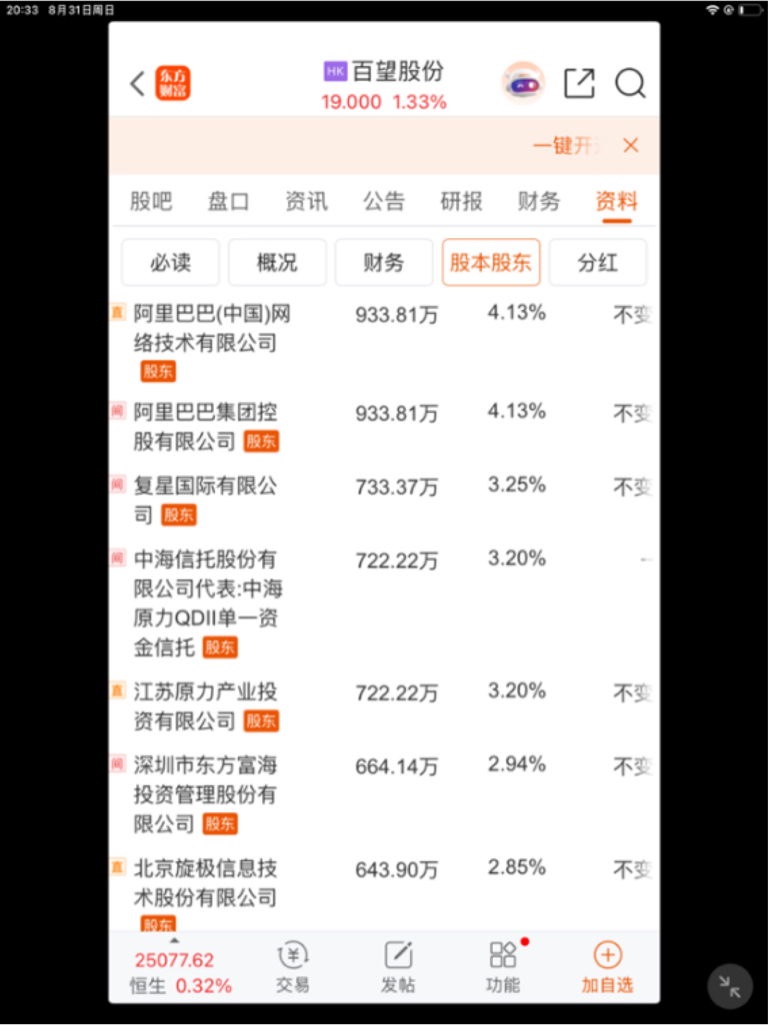769x1025 pixels.
Task: Add stock via 加自选 button
Action: pyautogui.click(x=607, y=967)
